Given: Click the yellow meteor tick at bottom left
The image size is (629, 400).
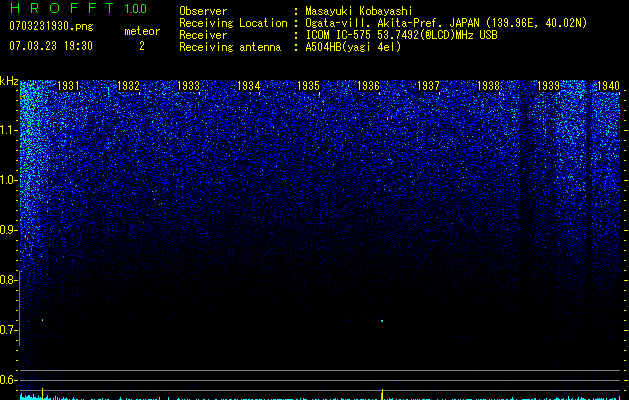Looking at the screenshot, I should click(x=43, y=394).
